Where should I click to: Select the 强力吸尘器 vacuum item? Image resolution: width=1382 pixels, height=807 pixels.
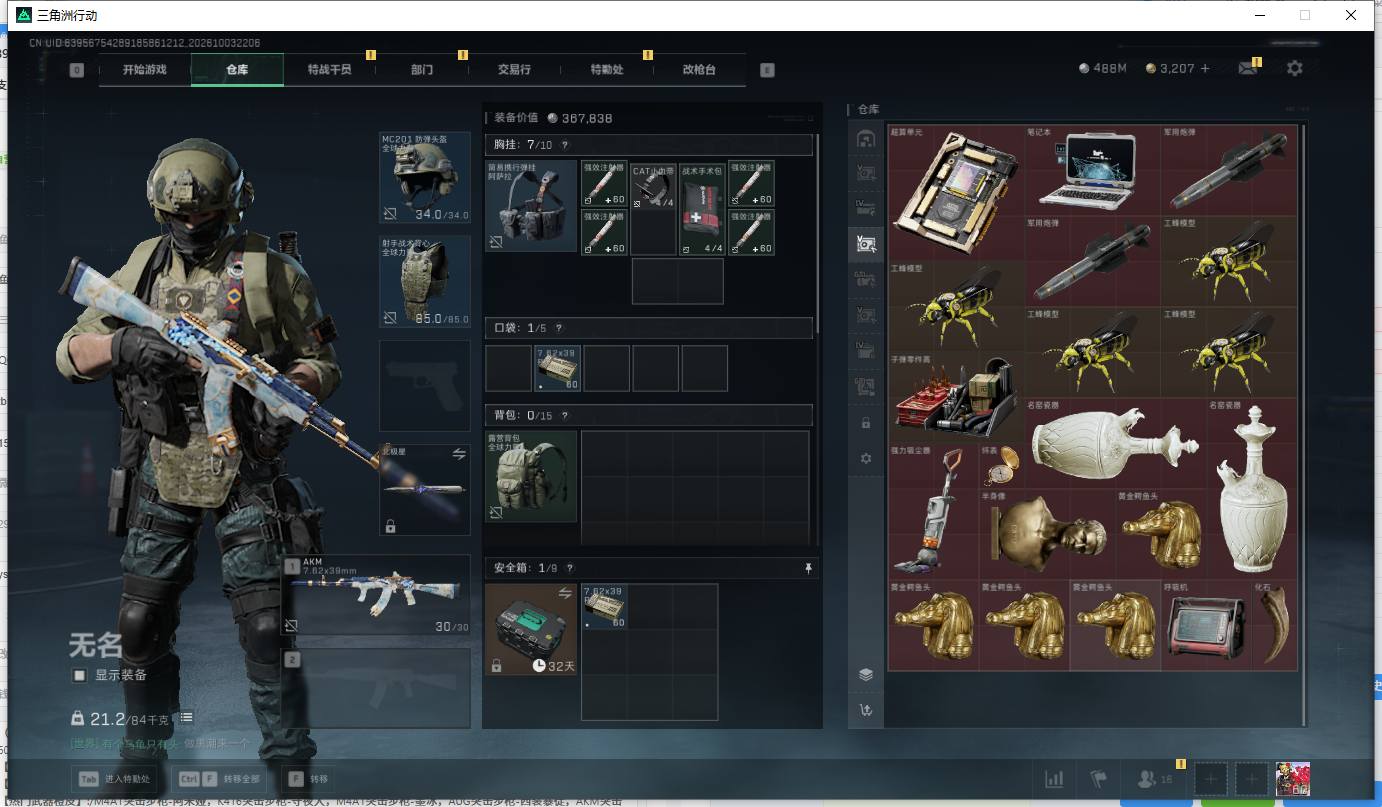pyautogui.click(x=934, y=511)
